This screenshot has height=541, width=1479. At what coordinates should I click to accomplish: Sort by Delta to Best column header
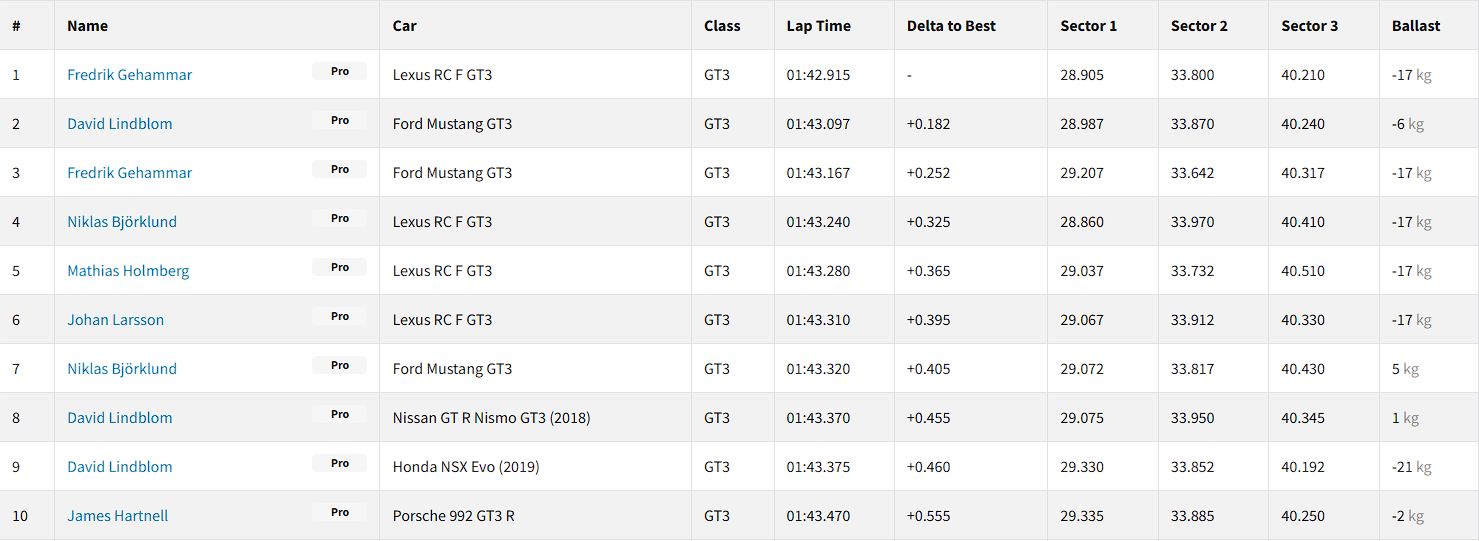coord(951,26)
